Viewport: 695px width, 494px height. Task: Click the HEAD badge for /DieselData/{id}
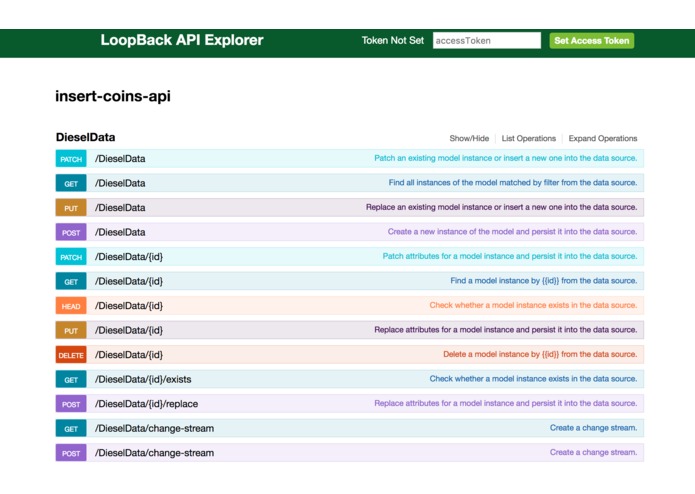(71, 306)
